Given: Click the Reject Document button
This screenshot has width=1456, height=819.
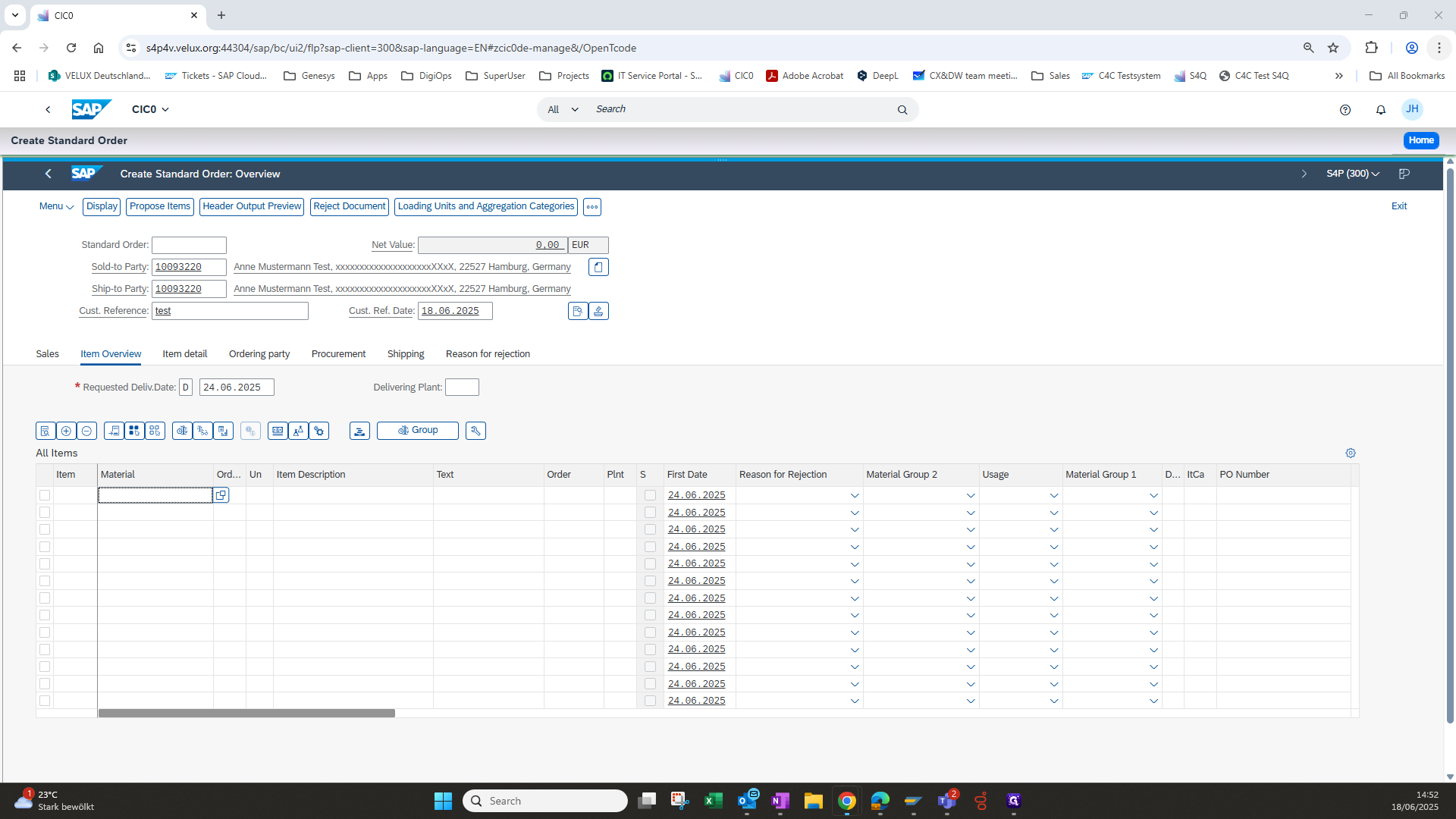Looking at the screenshot, I should pyautogui.click(x=350, y=206).
